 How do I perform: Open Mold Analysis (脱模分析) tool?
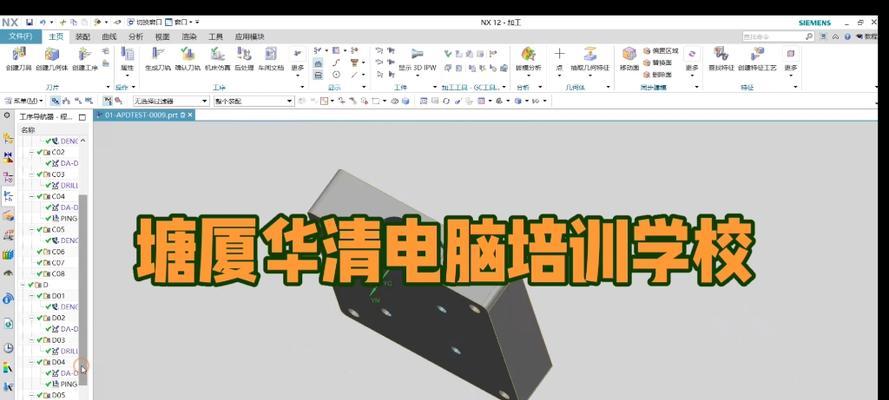pos(528,59)
